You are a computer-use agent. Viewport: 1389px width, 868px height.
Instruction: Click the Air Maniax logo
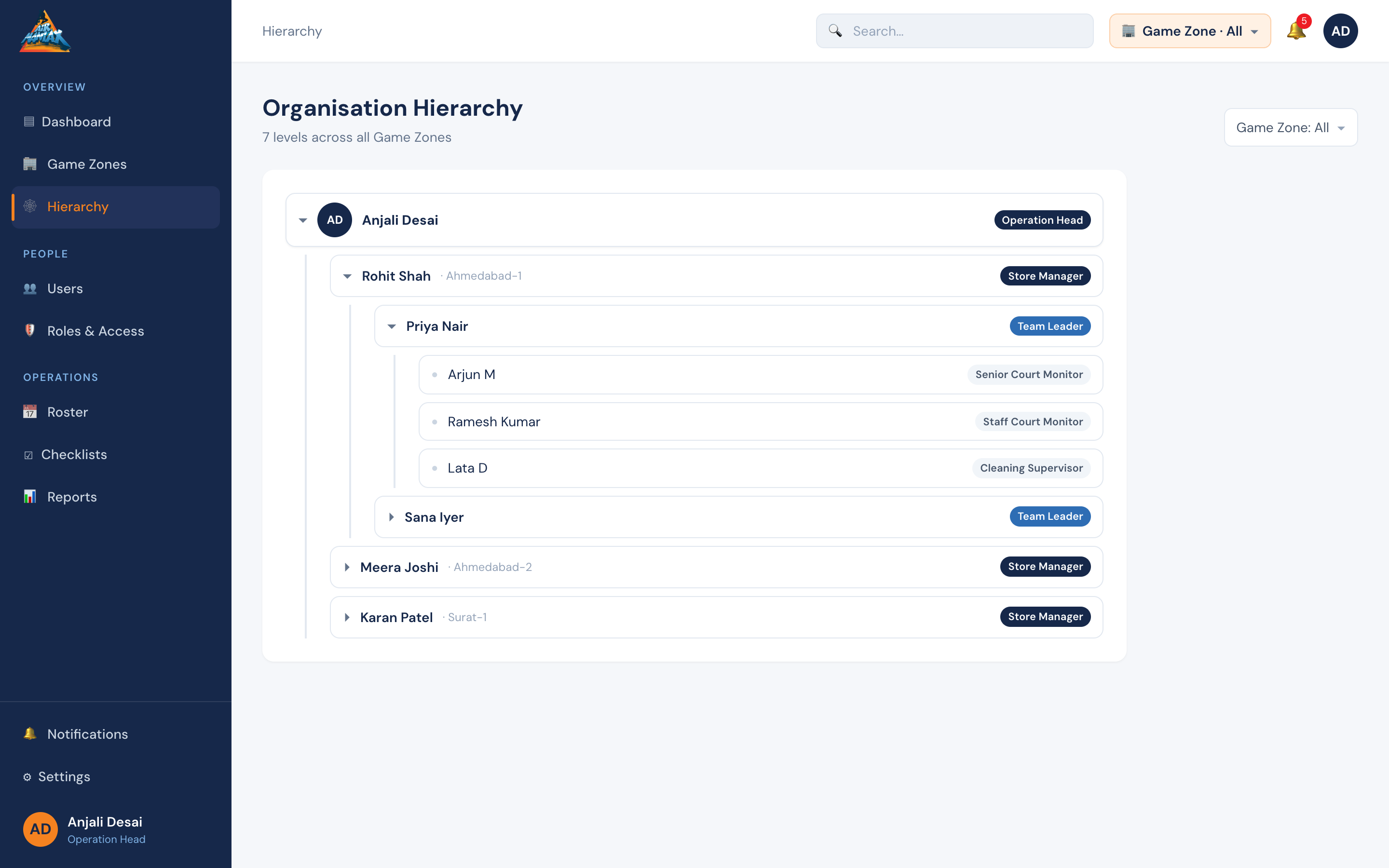(45, 31)
